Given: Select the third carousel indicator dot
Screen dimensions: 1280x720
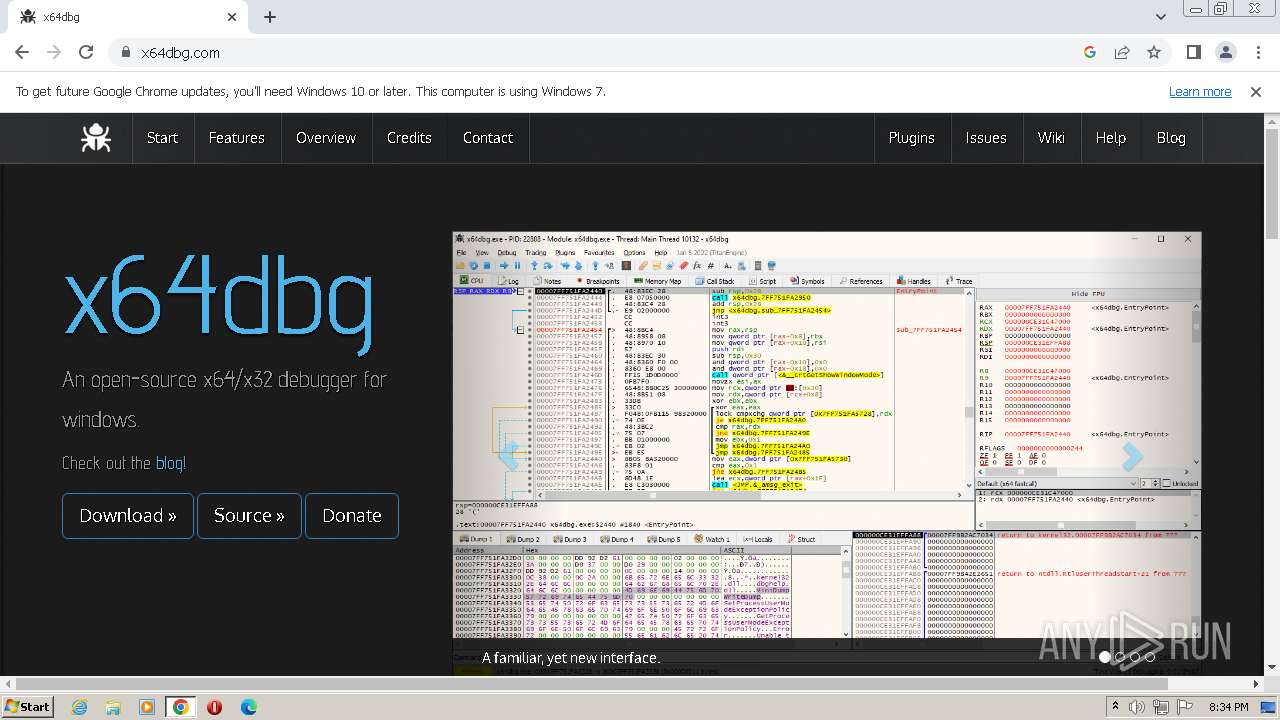Looking at the screenshot, I should 1135,657.
